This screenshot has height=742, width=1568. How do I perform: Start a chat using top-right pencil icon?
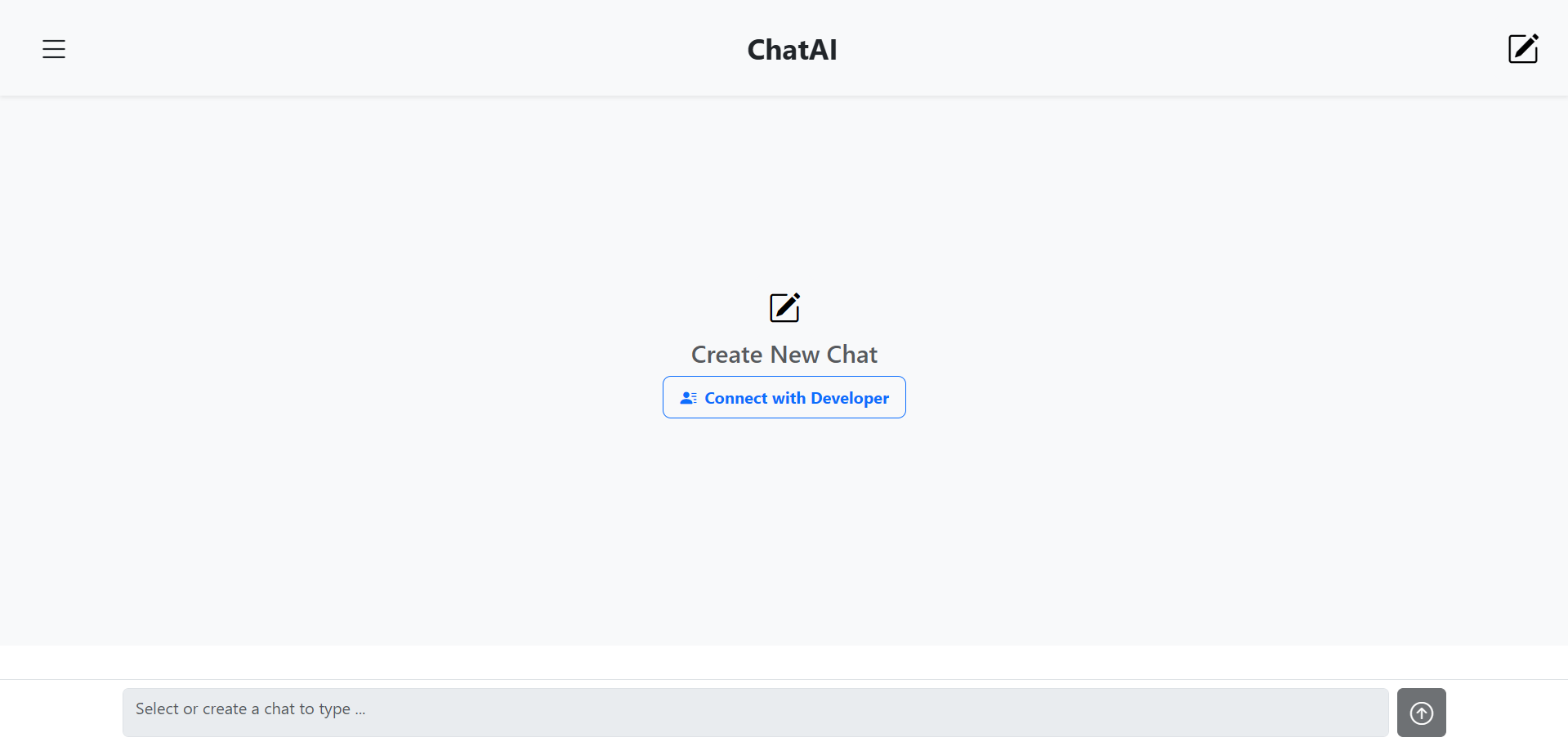[x=1523, y=49]
